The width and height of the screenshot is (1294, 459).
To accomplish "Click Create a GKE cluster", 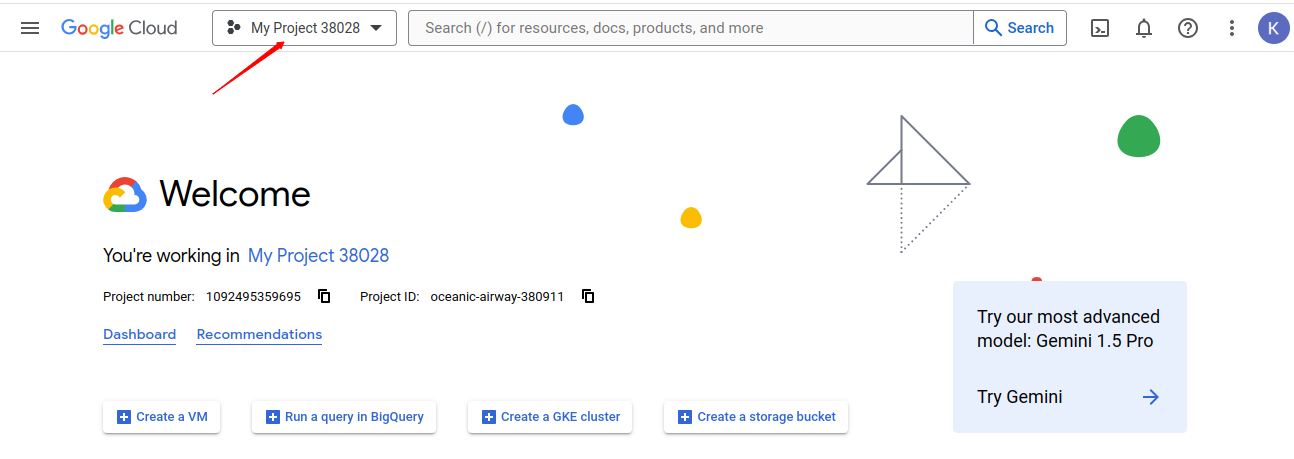I will 550,417.
